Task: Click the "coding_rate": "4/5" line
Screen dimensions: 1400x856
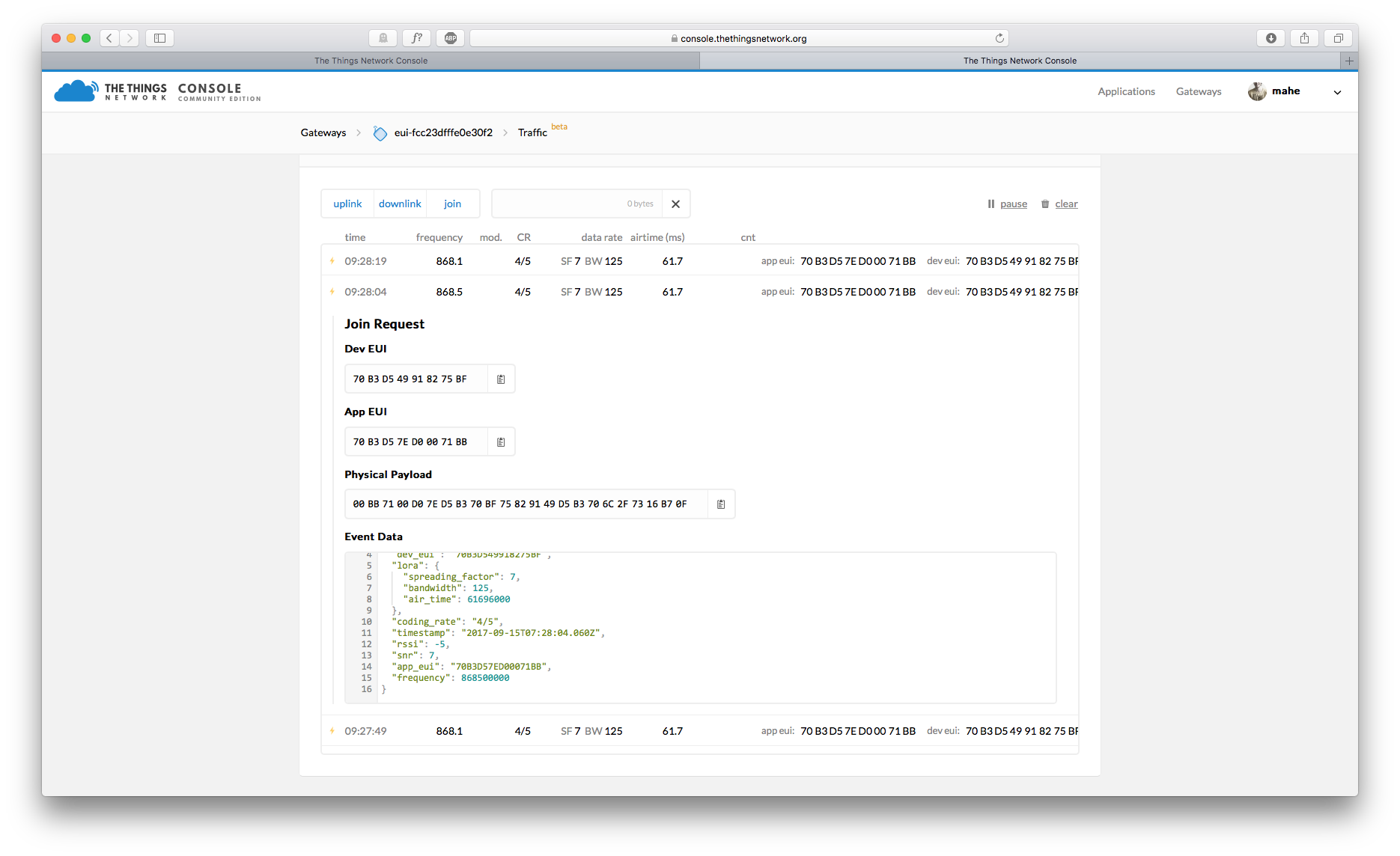Action: click(447, 622)
